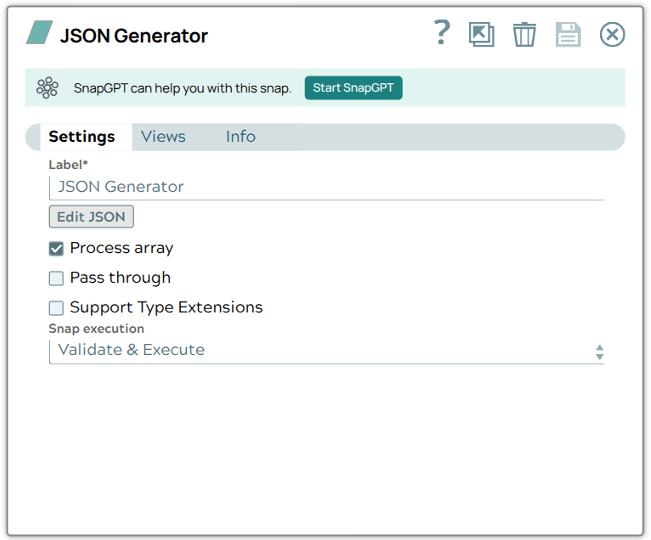Enable the Pass through checkbox
Screen dimensions: 651x540
point(56,279)
